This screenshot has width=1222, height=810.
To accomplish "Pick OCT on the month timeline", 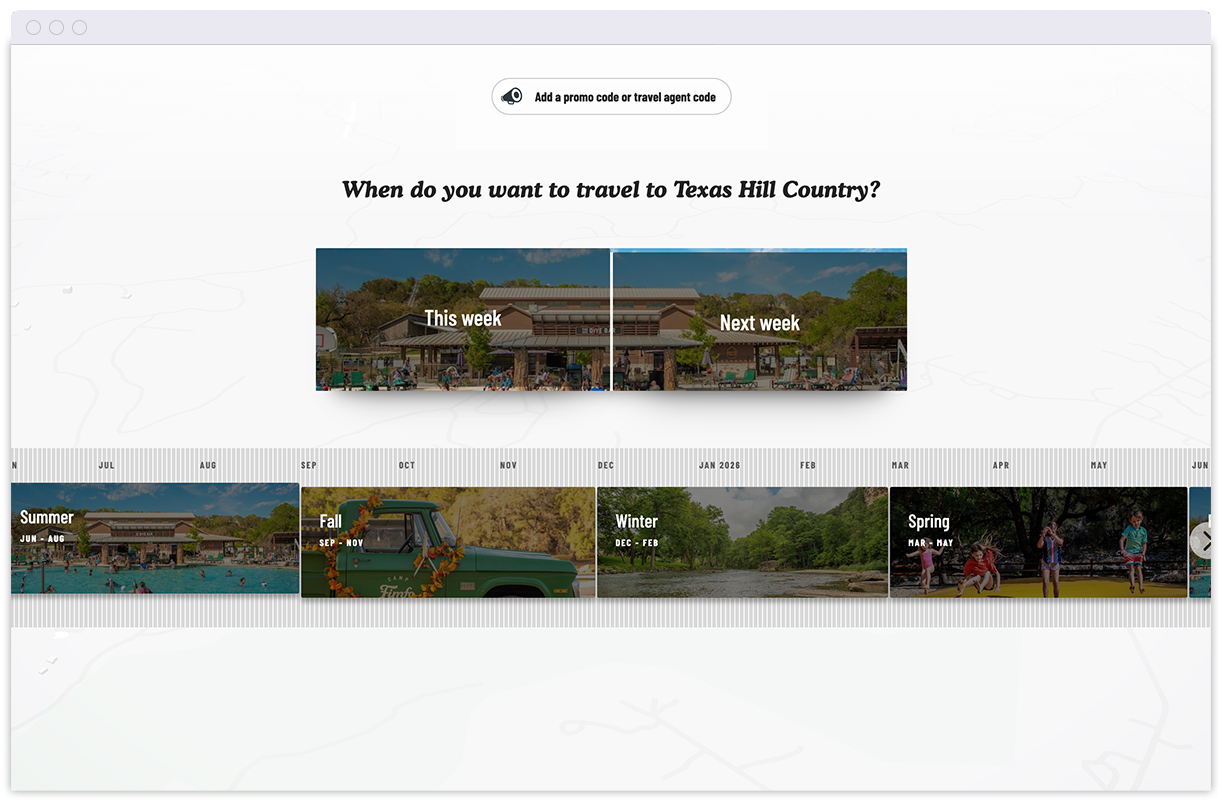I will [407, 465].
